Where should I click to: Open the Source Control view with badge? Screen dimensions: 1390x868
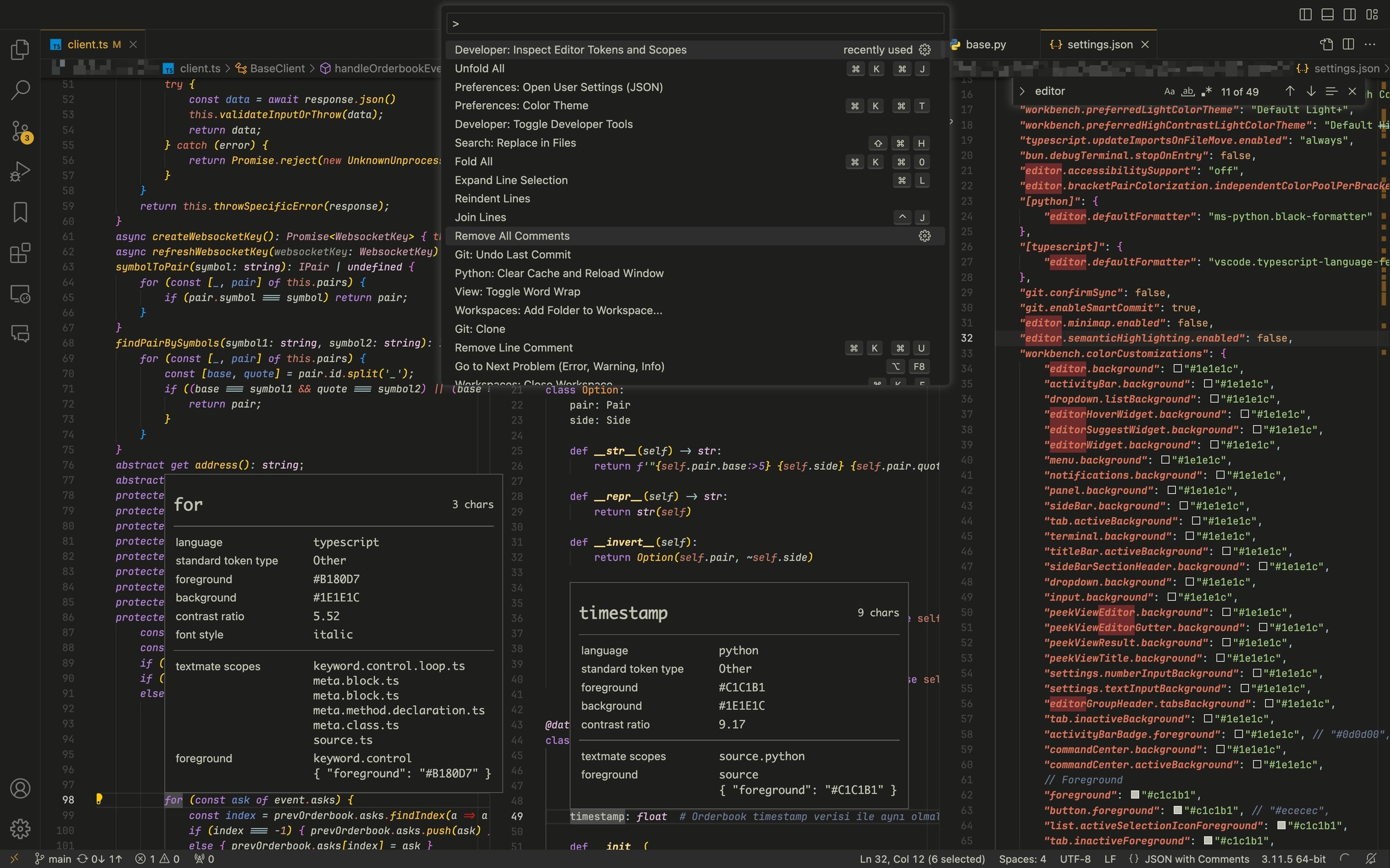click(x=20, y=131)
